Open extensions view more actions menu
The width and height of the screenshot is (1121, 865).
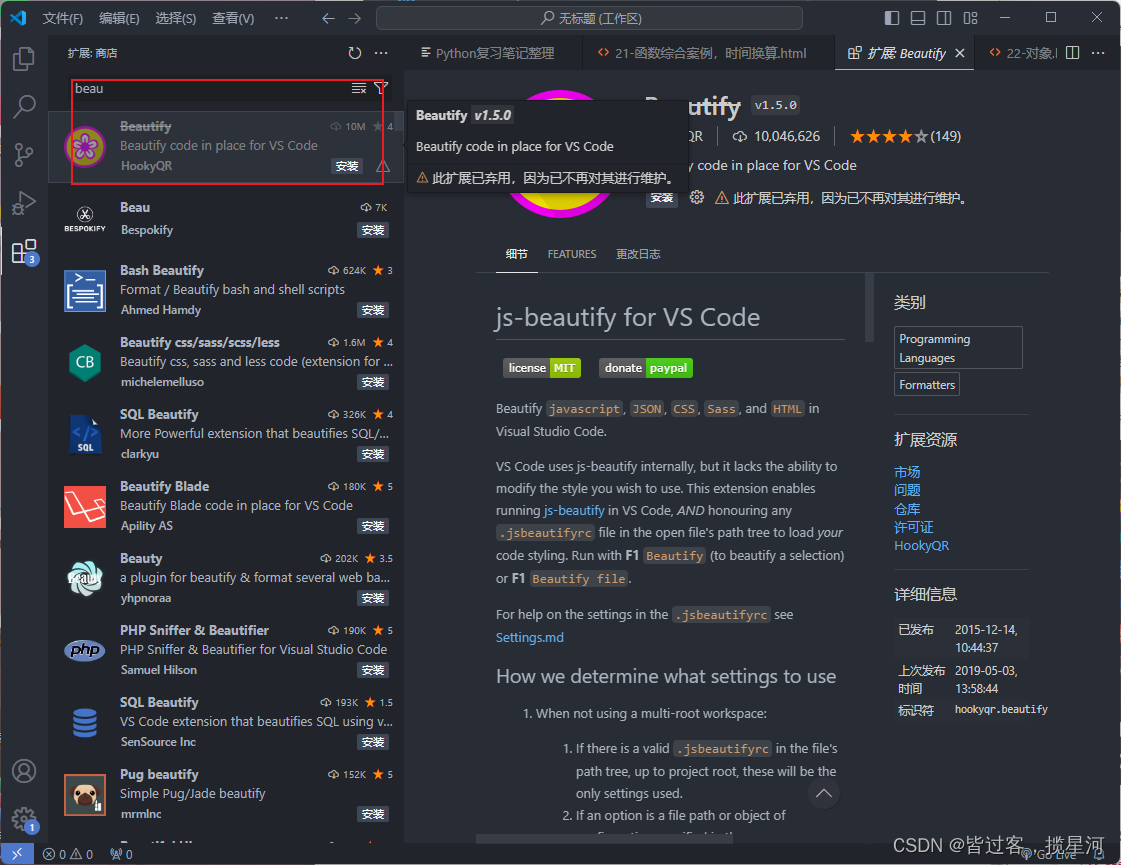click(381, 53)
